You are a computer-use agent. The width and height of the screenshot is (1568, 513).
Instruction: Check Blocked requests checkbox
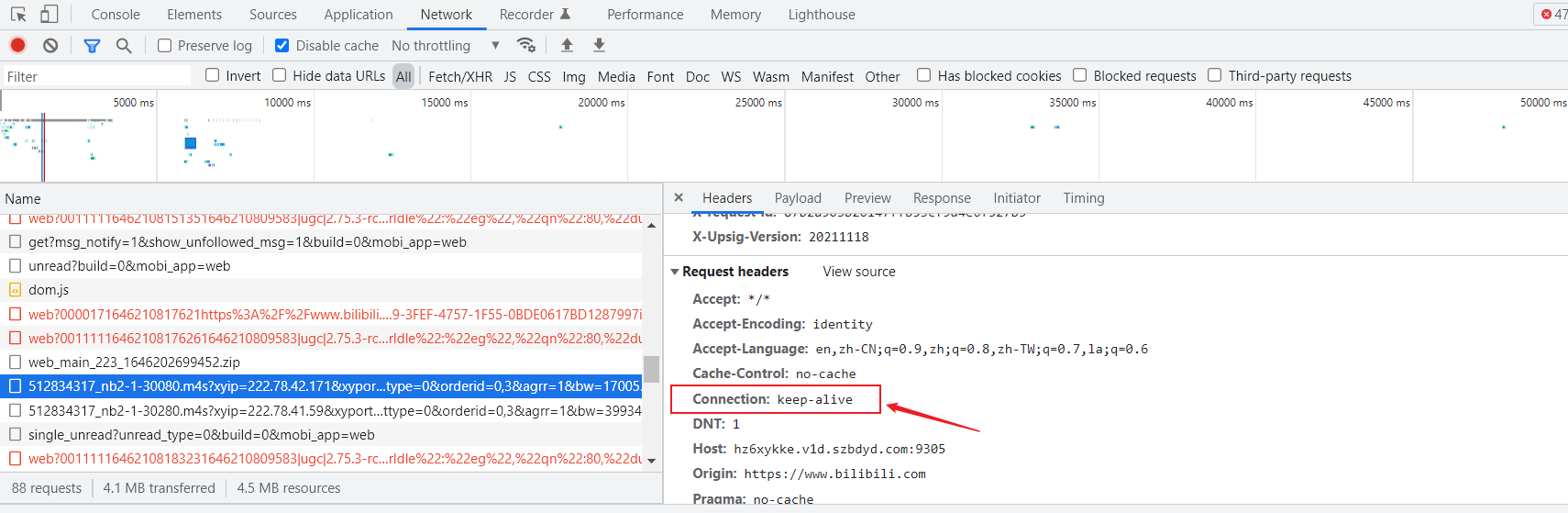(1080, 75)
